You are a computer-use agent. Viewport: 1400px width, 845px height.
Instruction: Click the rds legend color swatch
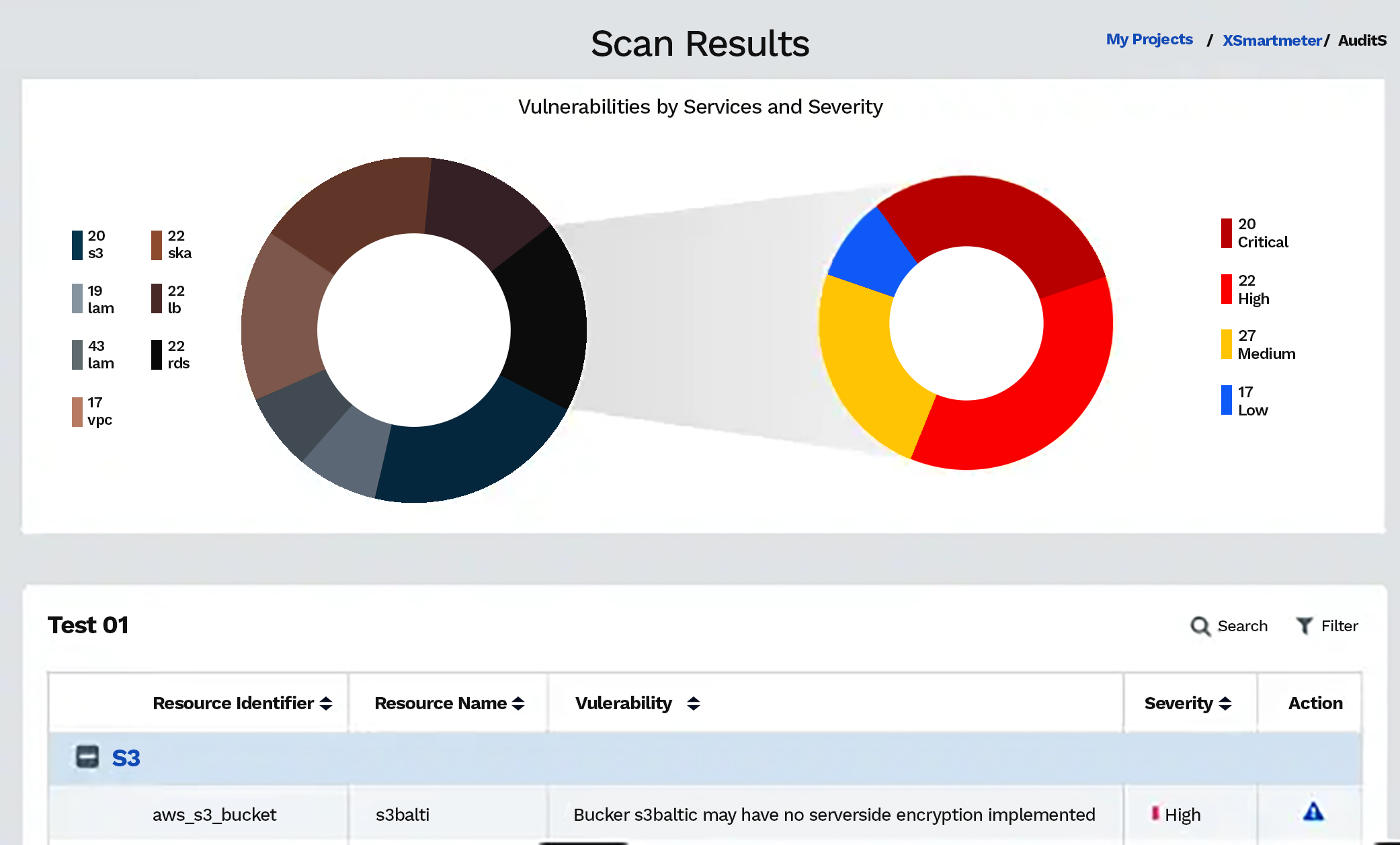coord(157,355)
